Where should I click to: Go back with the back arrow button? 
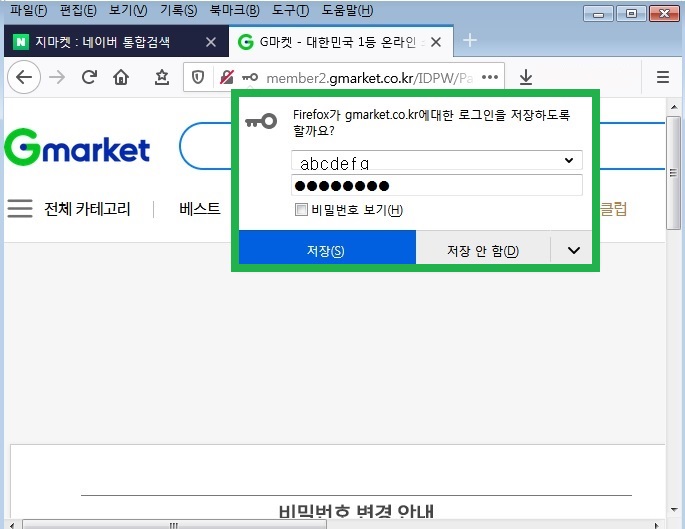coord(24,77)
